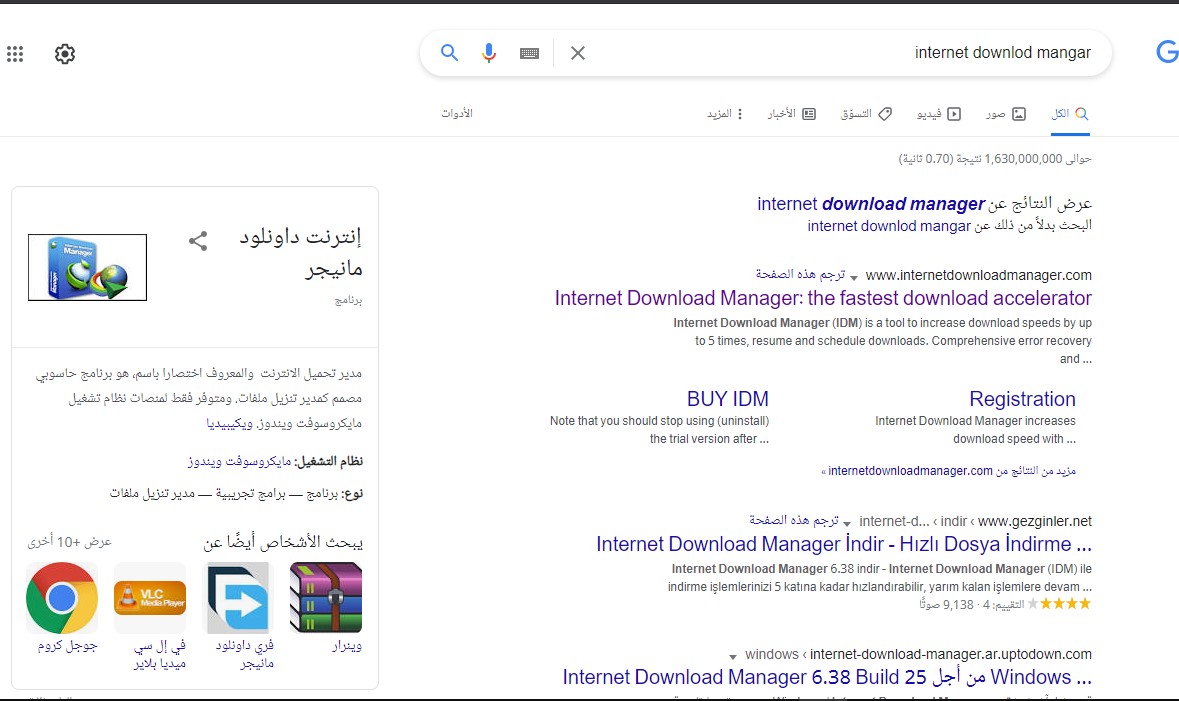
Task: Open the وينرار label link
Action: (347, 645)
